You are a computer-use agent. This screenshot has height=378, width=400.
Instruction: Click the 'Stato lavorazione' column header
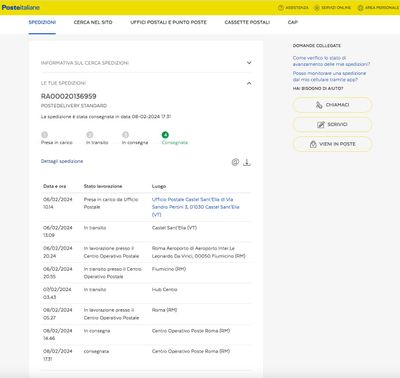(103, 186)
